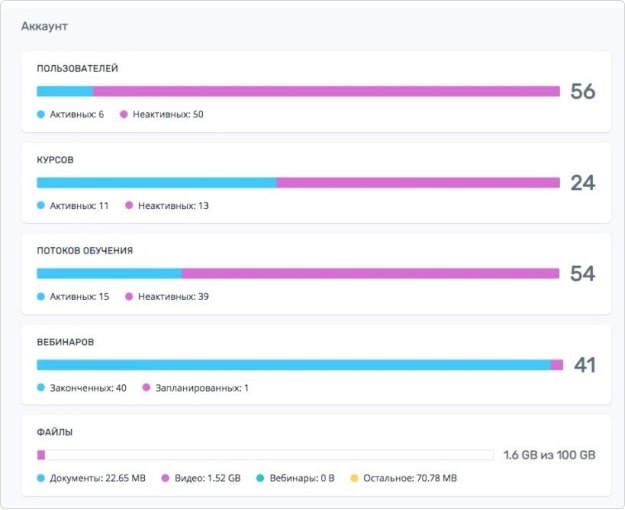The image size is (625, 510).
Task: Click the pink Неактивных: 13 legend dot
Action: (x=129, y=205)
